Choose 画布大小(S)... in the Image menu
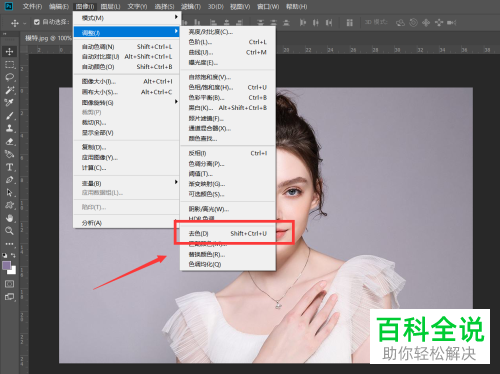Screen dimensions: 500x374 (127, 92)
